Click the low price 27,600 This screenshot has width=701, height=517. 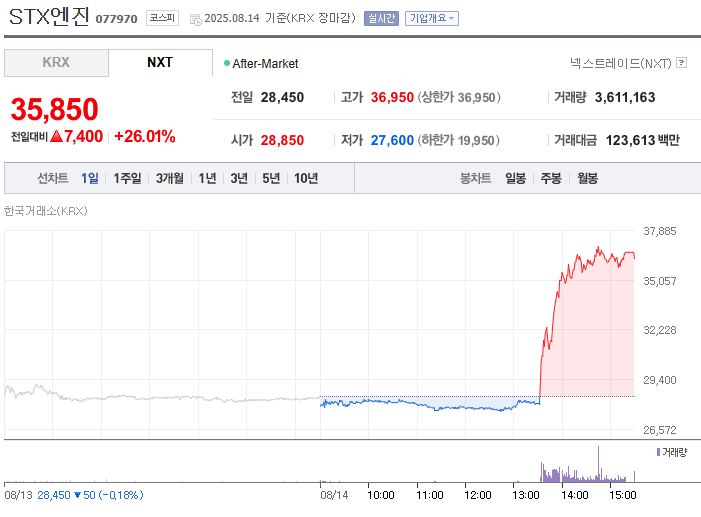(392, 140)
